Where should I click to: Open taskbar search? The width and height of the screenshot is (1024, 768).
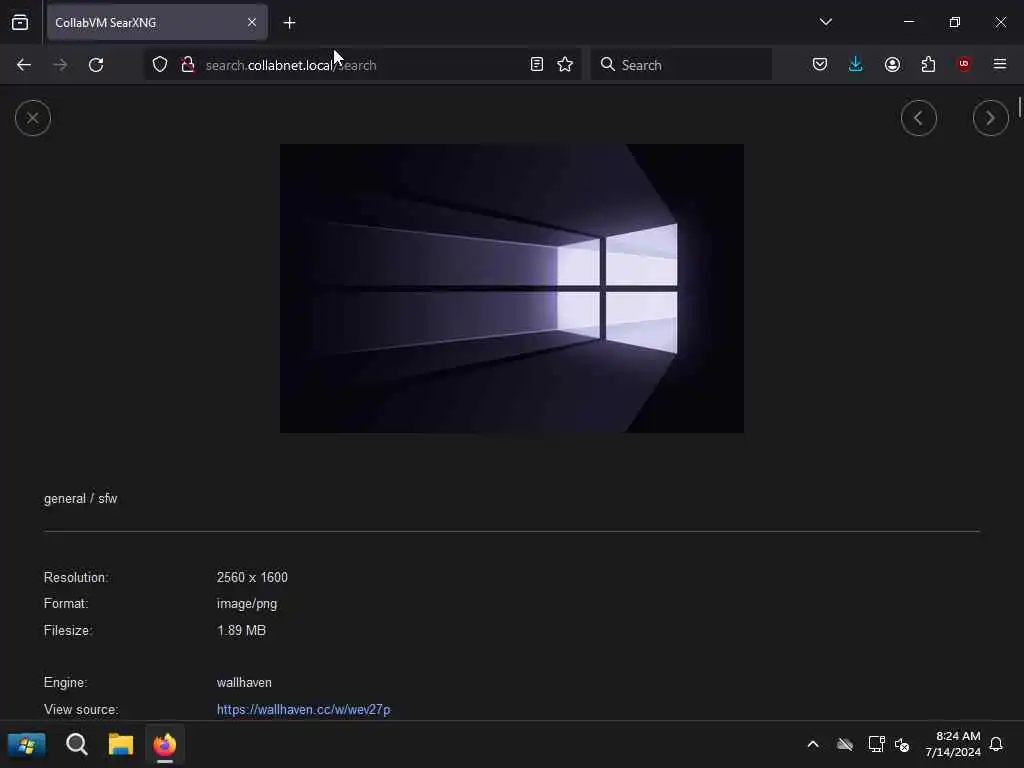coord(76,744)
